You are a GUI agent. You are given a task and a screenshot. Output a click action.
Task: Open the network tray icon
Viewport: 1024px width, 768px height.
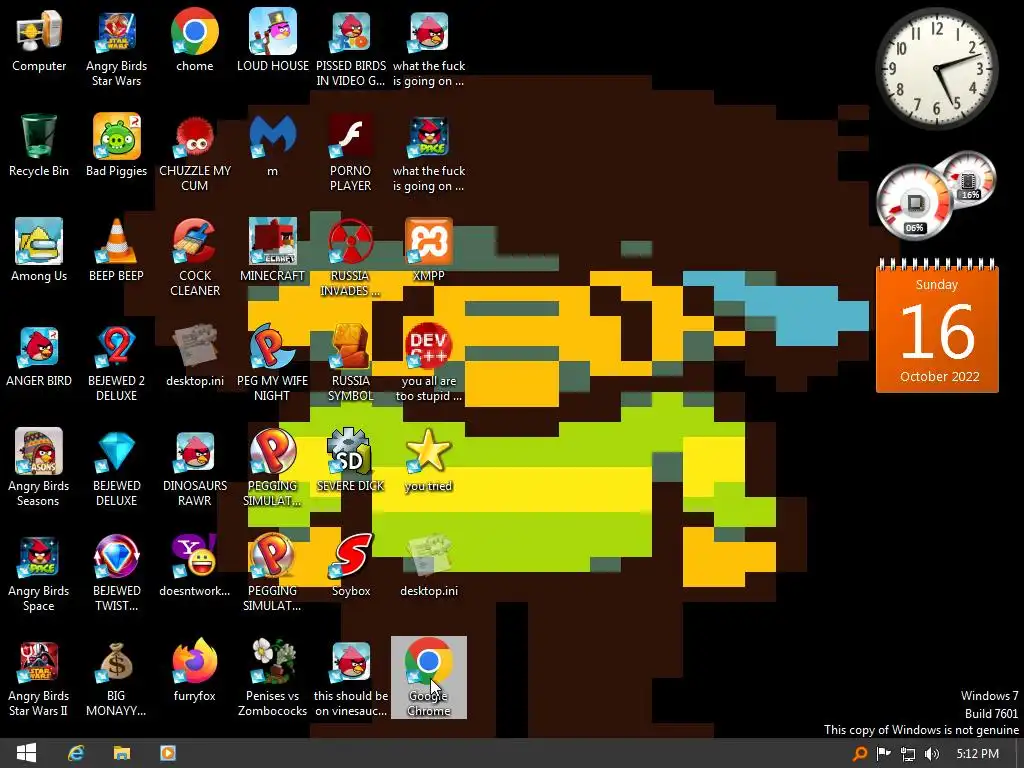pos(908,754)
